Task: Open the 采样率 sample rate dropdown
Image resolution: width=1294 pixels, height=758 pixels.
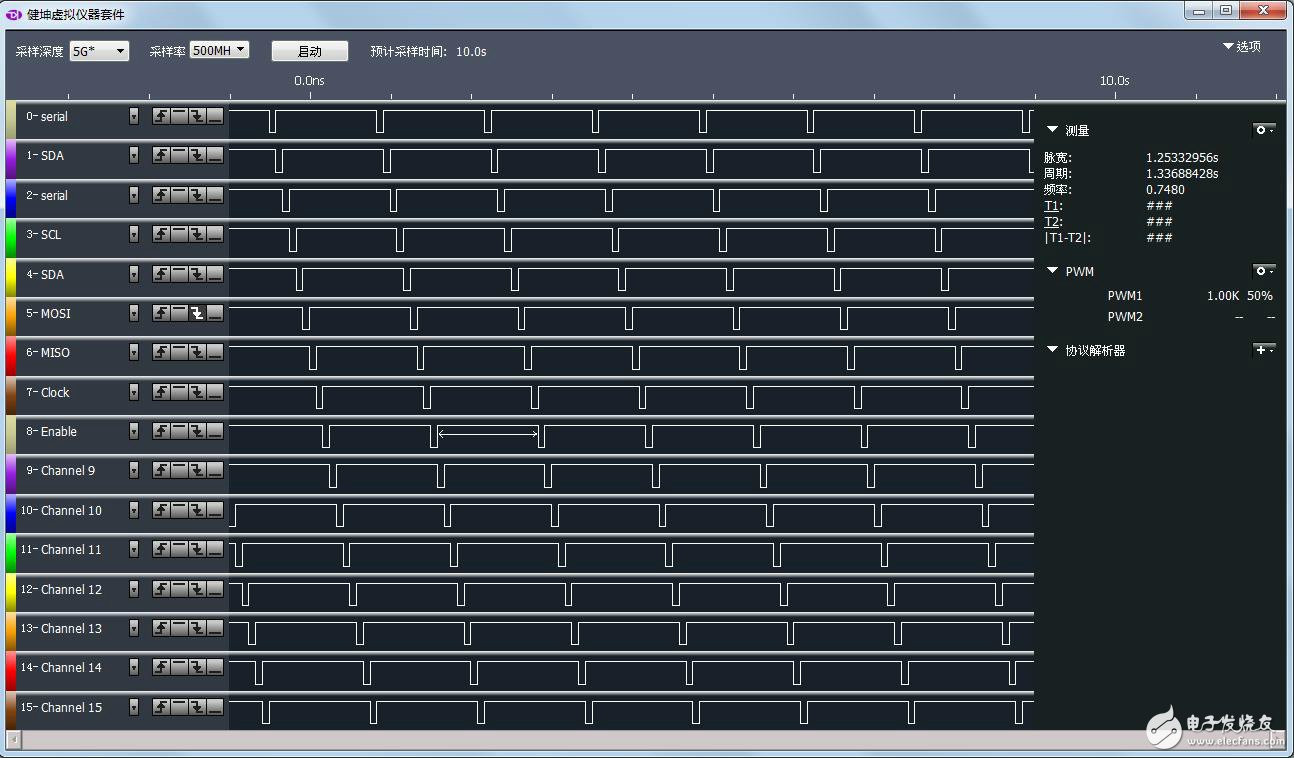Action: [x=219, y=50]
